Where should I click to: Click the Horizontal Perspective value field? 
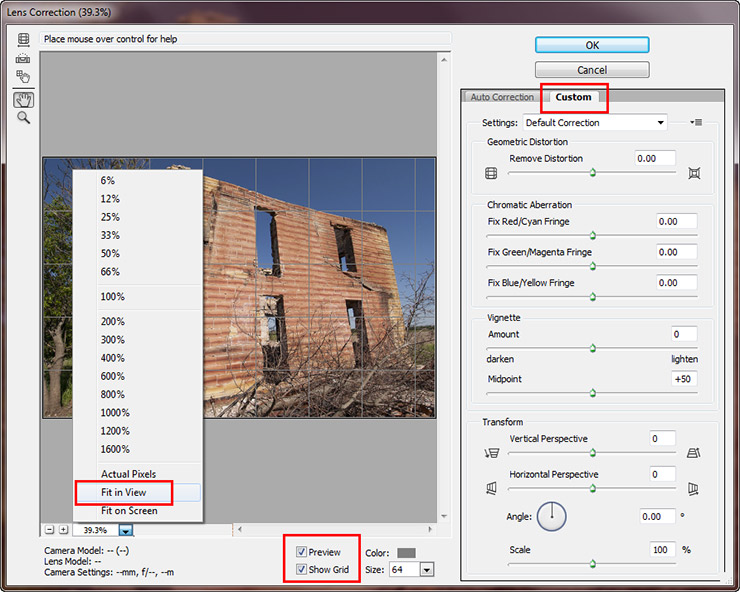[x=662, y=474]
